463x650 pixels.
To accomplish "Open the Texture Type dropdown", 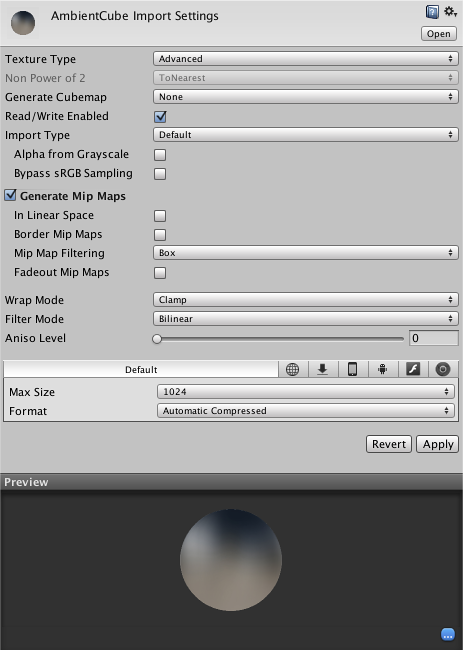I will (306, 58).
